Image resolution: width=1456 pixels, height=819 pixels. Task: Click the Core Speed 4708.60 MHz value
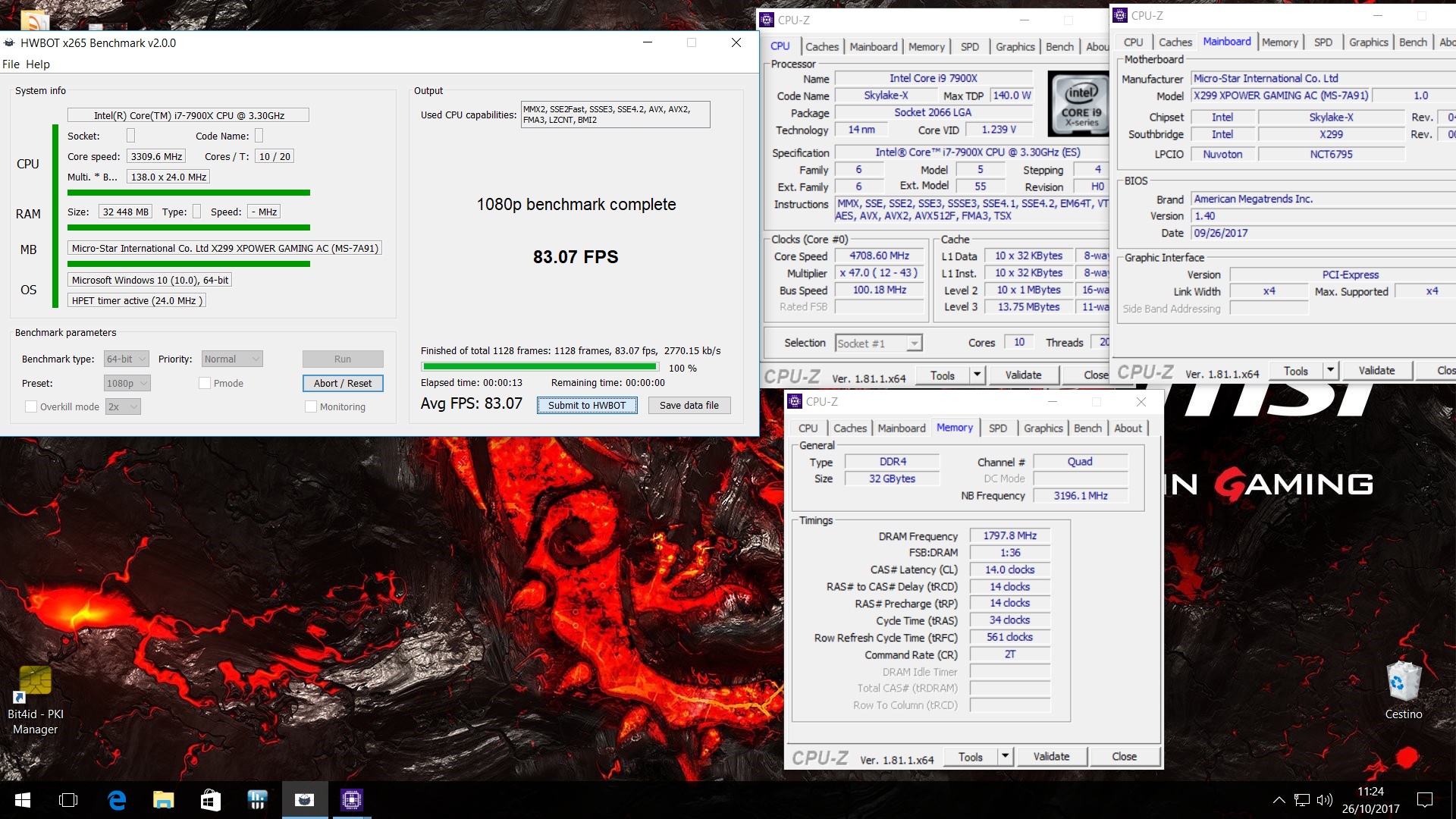pos(879,256)
